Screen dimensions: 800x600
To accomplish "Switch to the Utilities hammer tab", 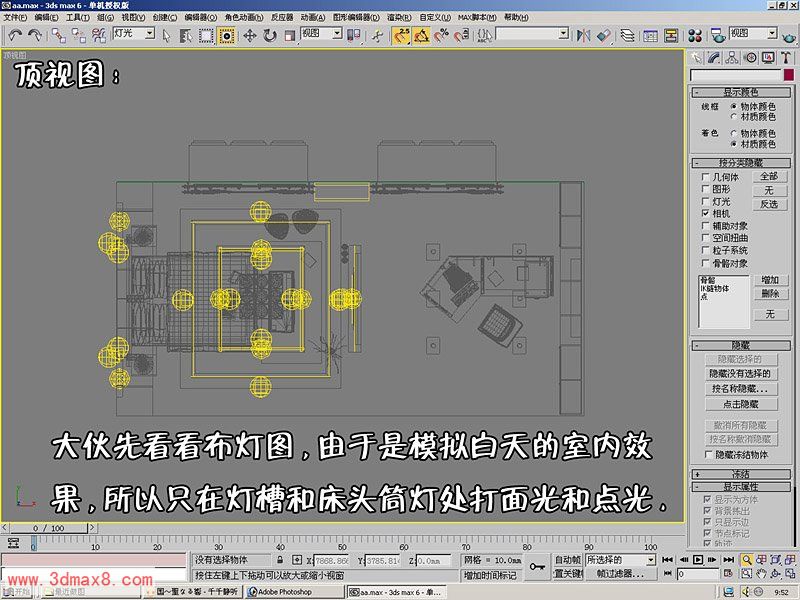I will click(x=786, y=58).
